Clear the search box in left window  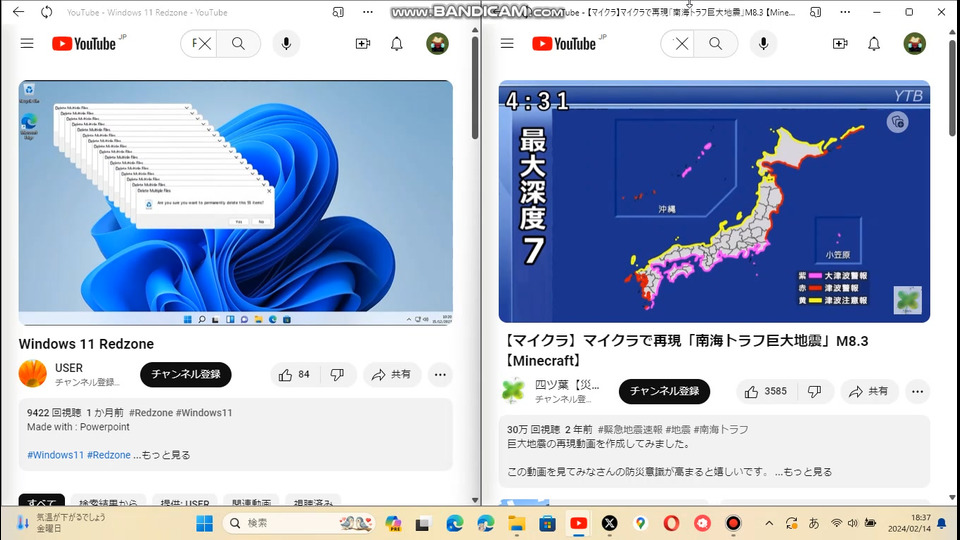click(x=203, y=43)
